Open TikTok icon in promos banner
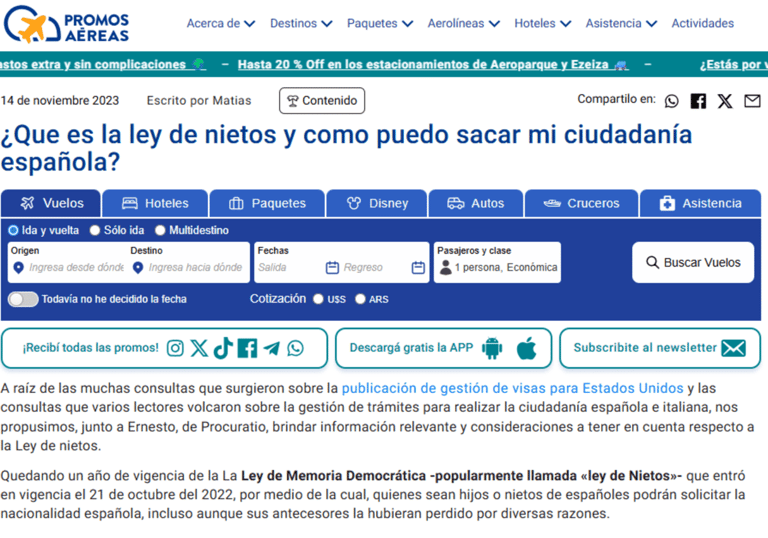Image resolution: width=768 pixels, height=538 pixels. click(x=223, y=348)
